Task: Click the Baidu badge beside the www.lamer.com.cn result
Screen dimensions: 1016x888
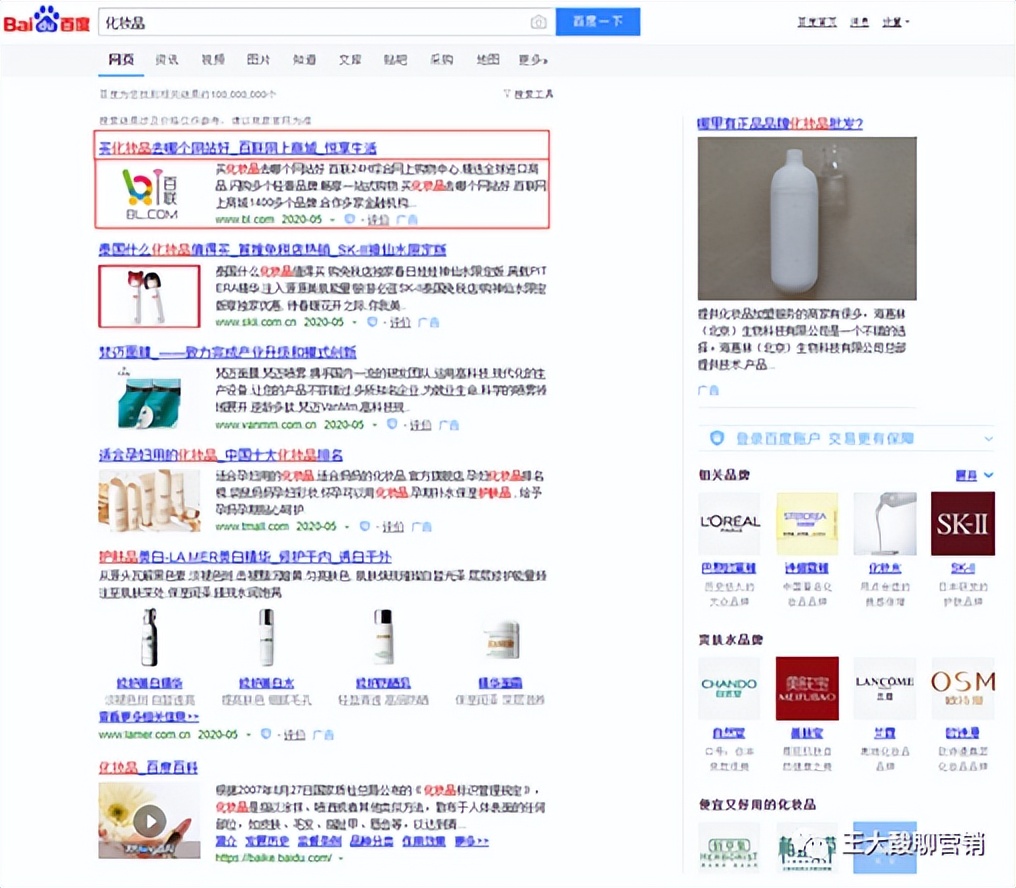Action: point(265,734)
